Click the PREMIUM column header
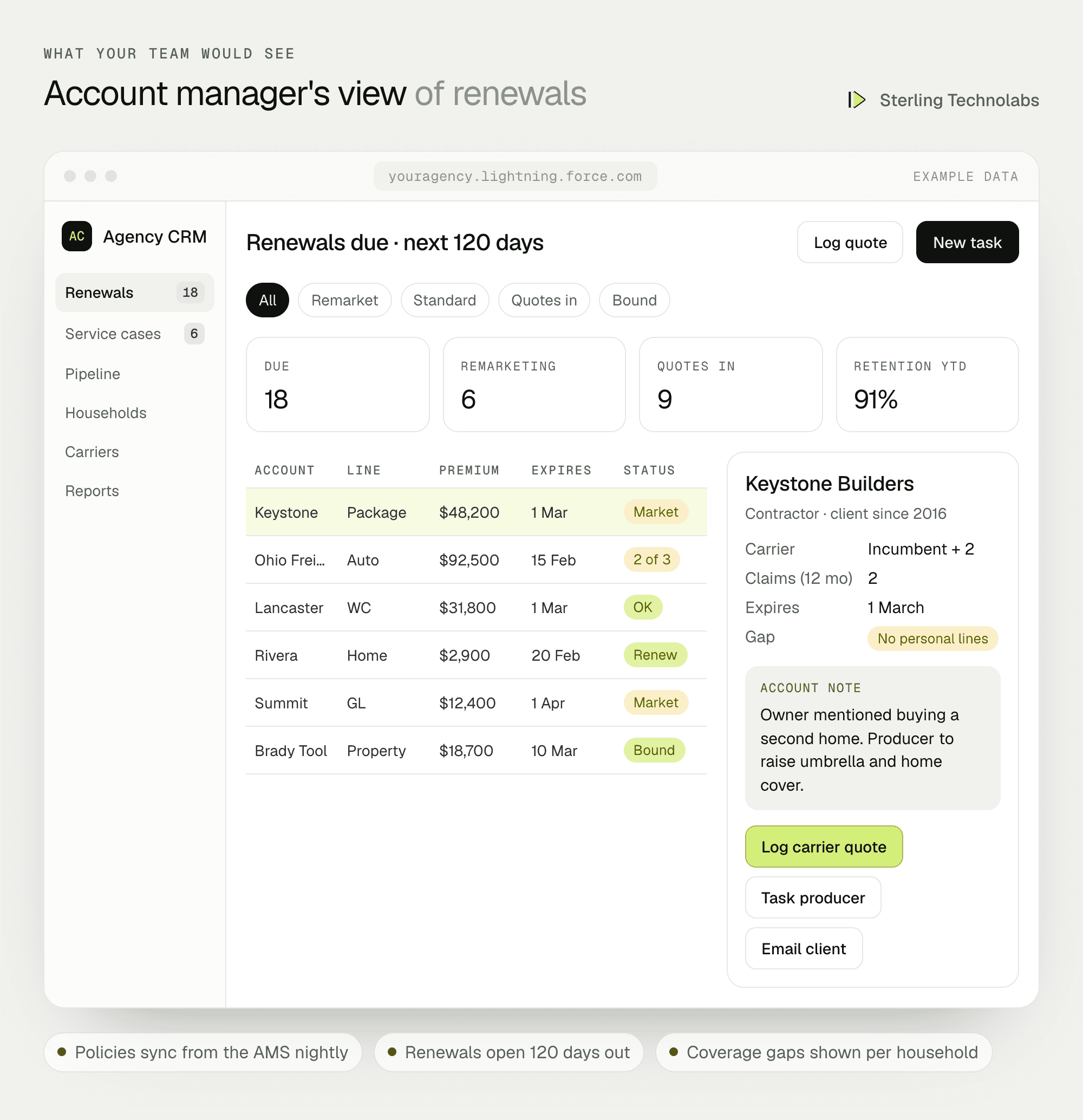The image size is (1083, 1120). click(469, 470)
